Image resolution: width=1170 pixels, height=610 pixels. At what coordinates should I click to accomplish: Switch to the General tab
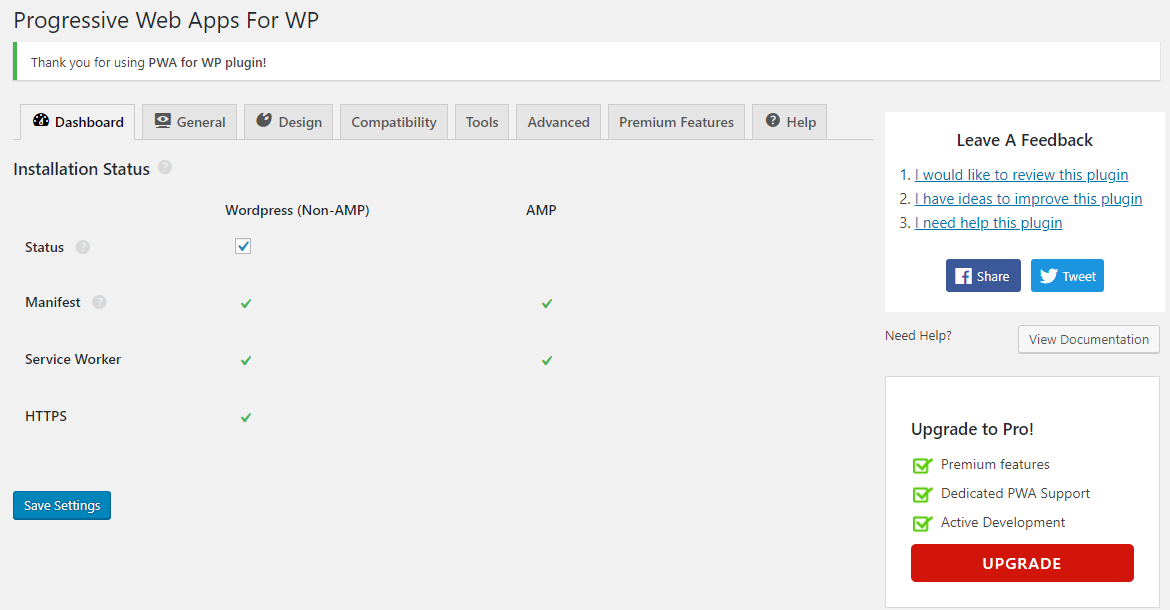coord(190,122)
